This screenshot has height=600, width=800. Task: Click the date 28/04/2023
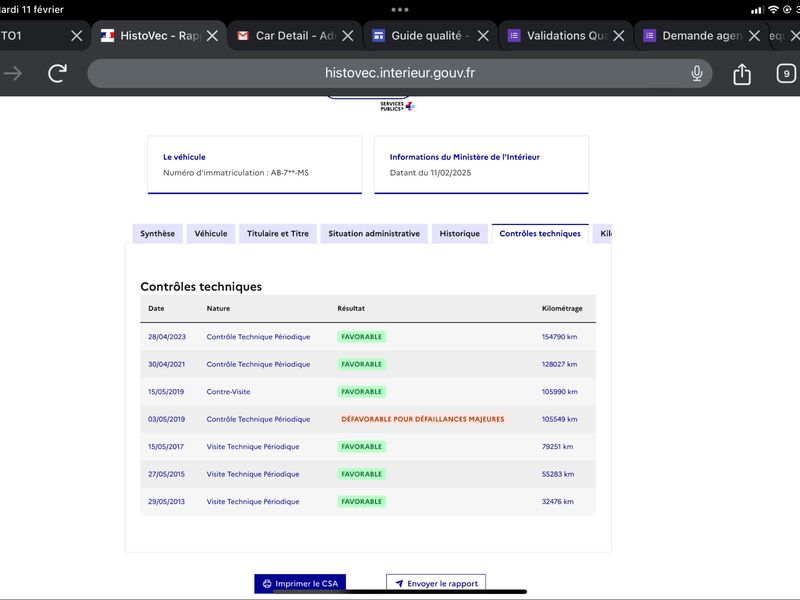(x=167, y=337)
